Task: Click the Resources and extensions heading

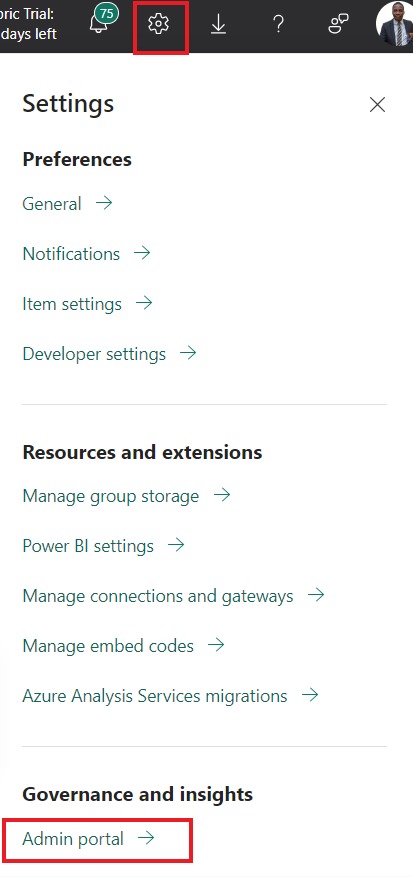Action: point(142,452)
